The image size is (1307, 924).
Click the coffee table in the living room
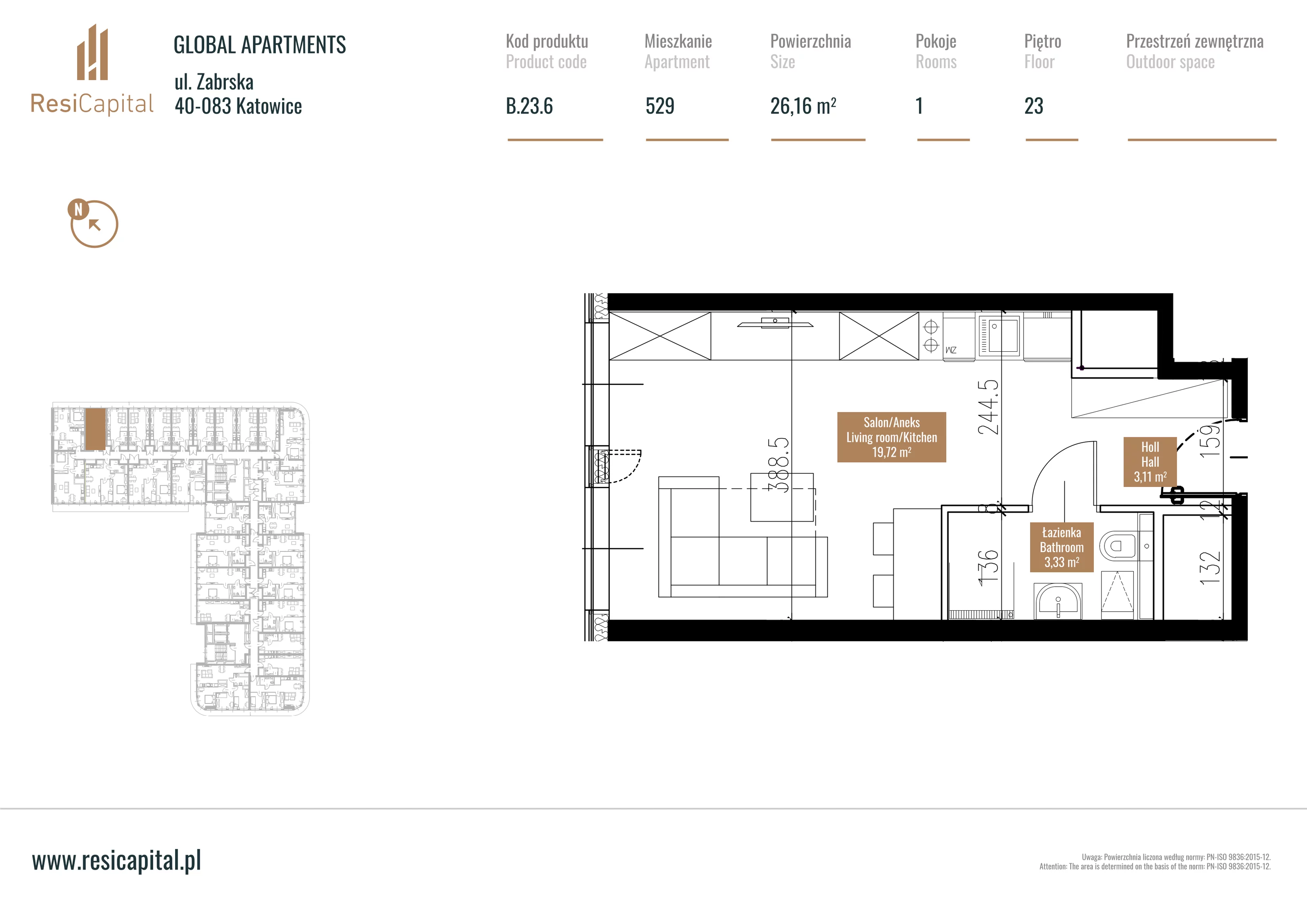[x=782, y=497]
